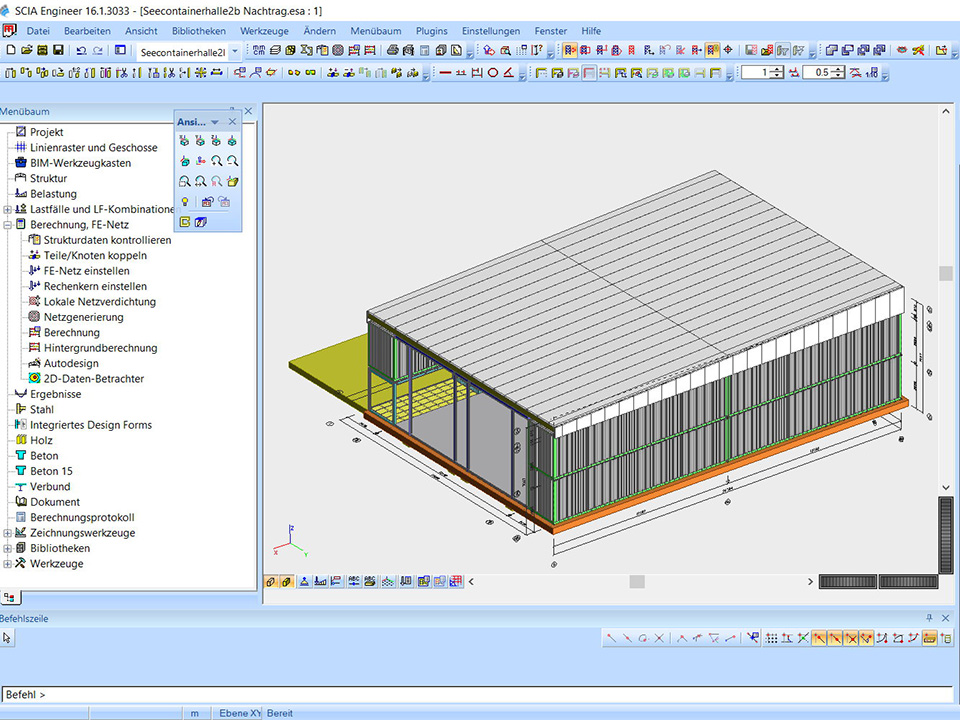Click the Undo arrow icon
The image size is (960, 720).
click(x=81, y=50)
